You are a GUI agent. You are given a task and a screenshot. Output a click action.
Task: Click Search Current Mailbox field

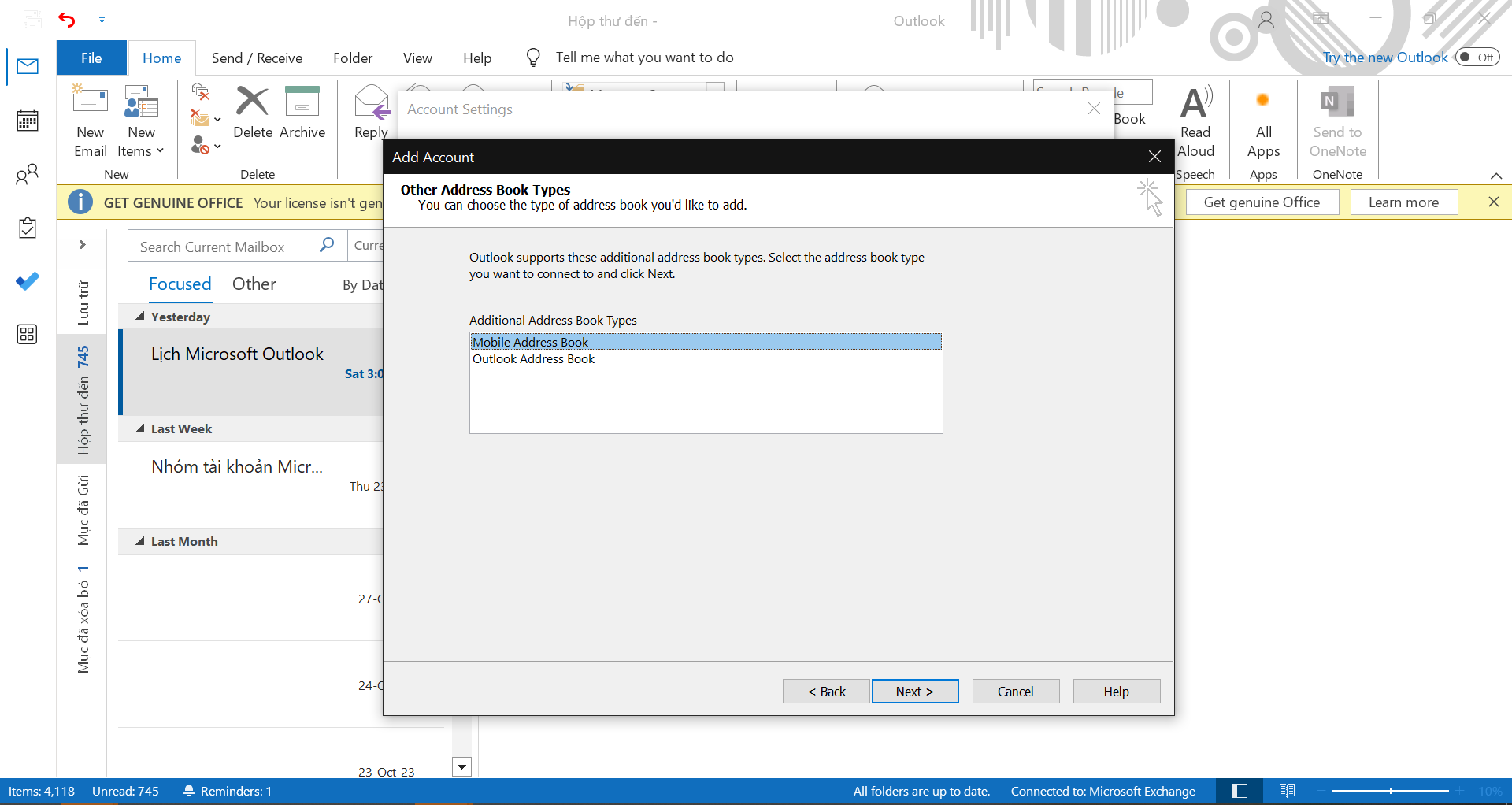tap(224, 247)
